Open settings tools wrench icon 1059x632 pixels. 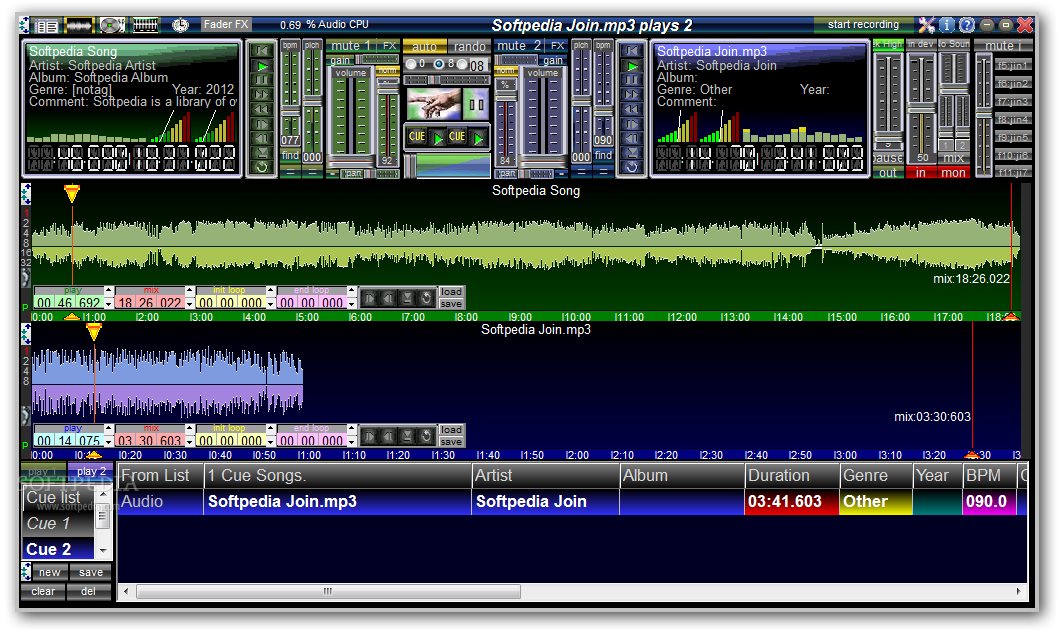(x=927, y=25)
